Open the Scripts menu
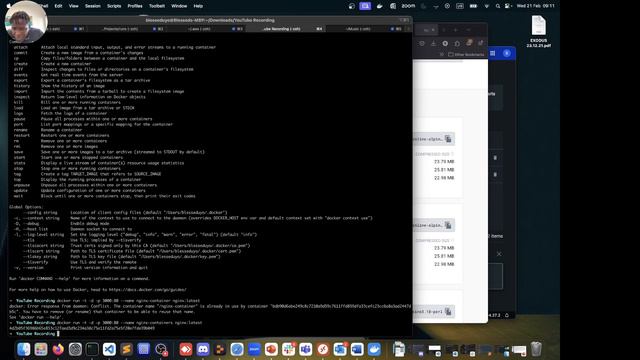The image size is (640, 360). pyautogui.click(x=114, y=6)
